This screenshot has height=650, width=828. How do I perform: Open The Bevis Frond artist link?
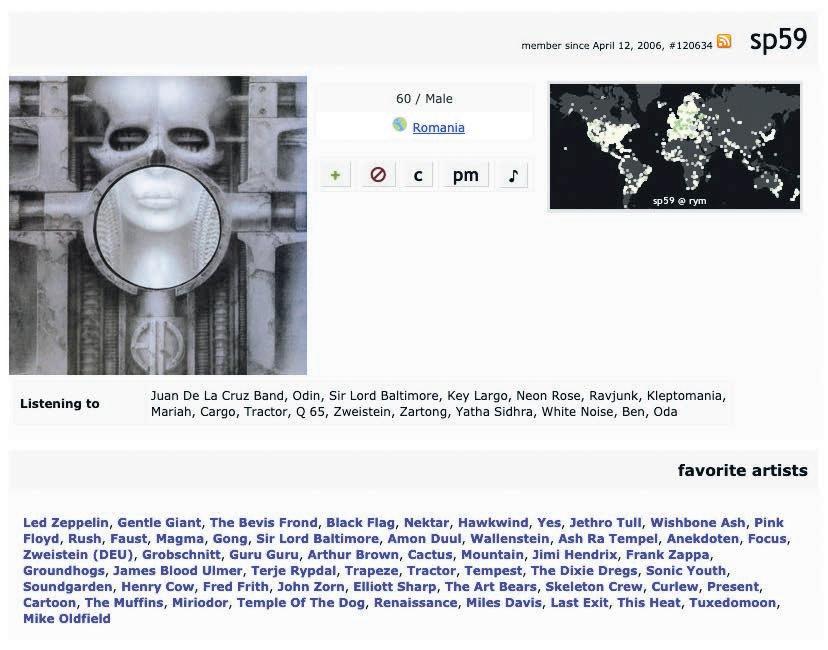tap(264, 523)
